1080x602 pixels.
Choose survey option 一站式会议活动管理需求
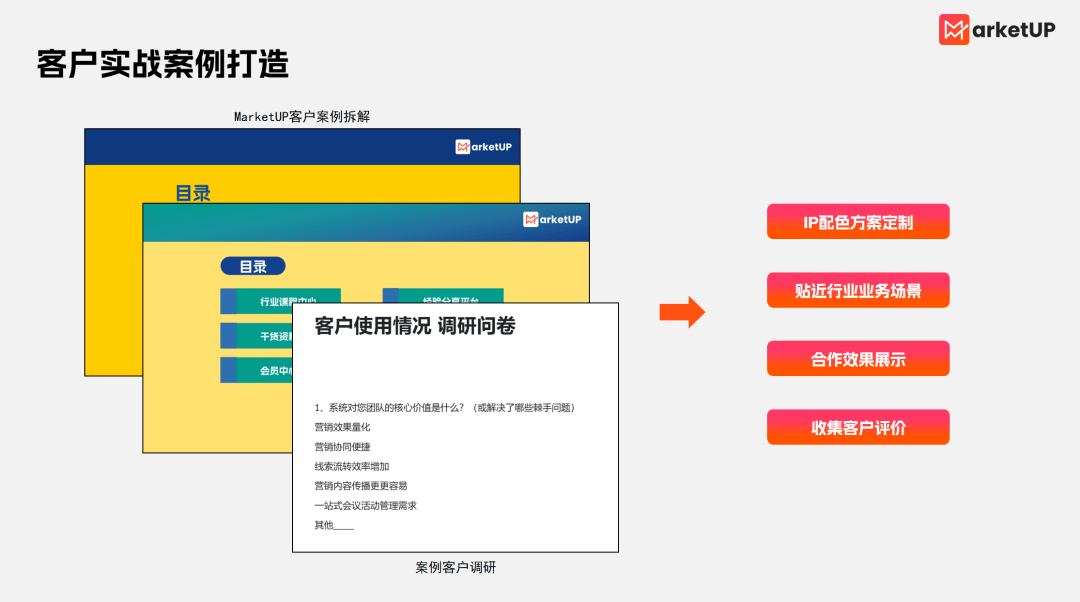point(365,505)
